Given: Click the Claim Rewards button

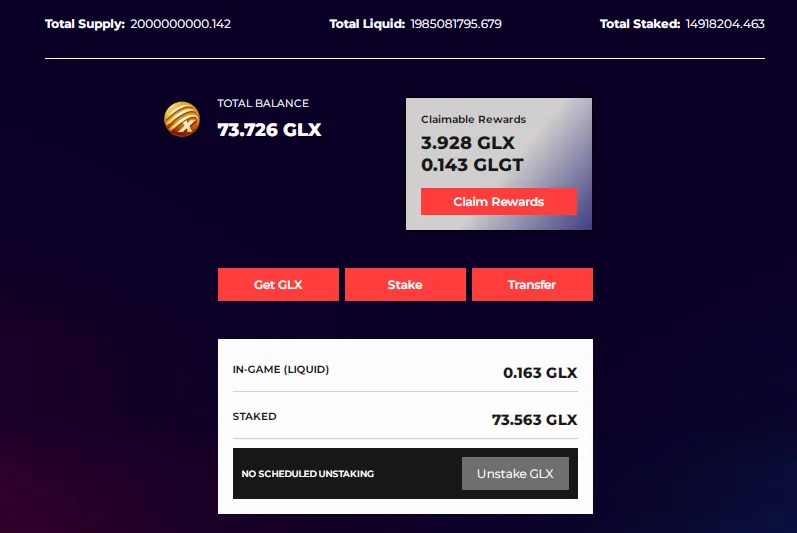Looking at the screenshot, I should click(x=499, y=202).
